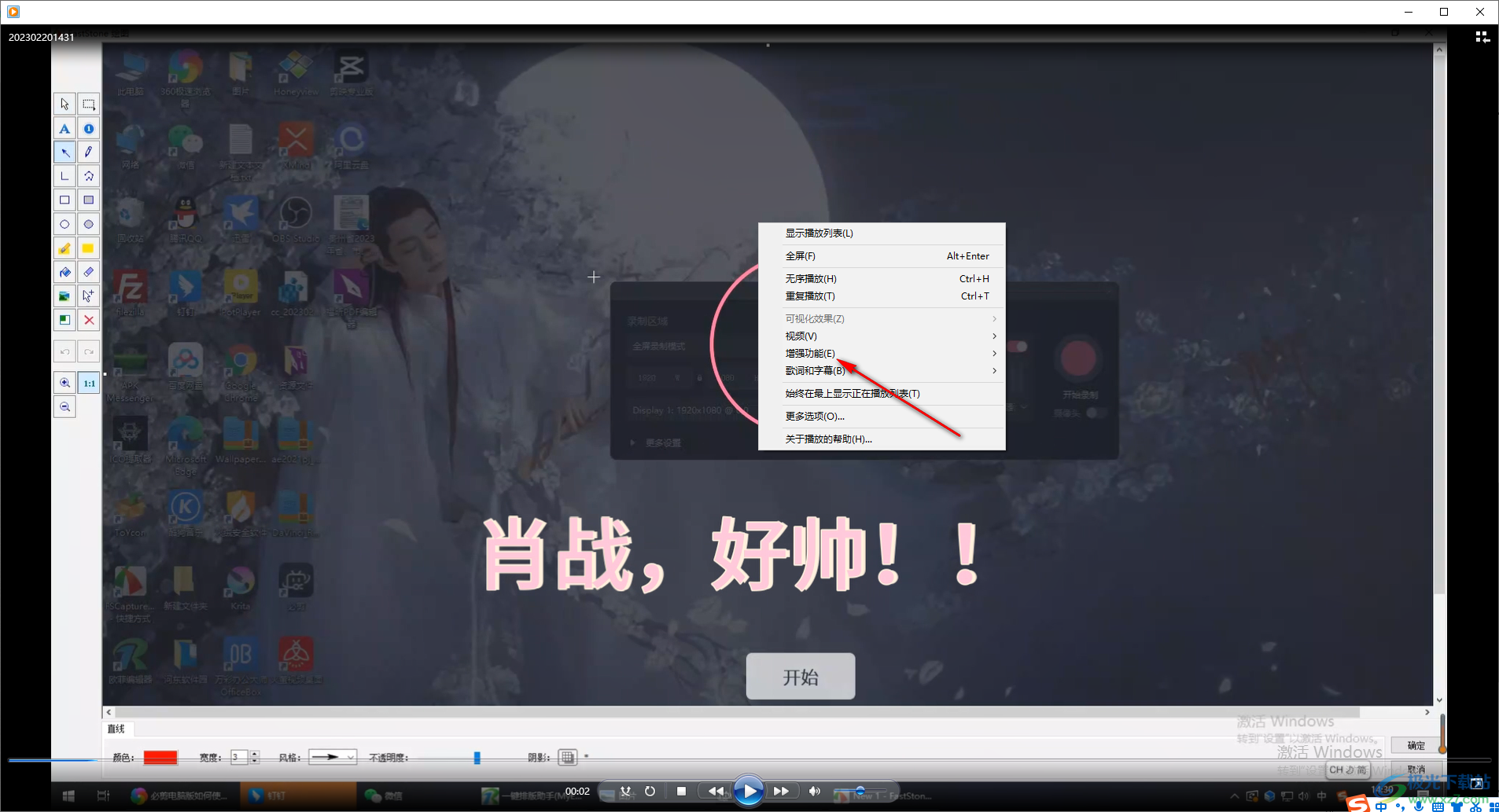Choose 显示播放列表(L) from context menu
Screen dimensions: 1499x812
pyautogui.click(x=882, y=233)
